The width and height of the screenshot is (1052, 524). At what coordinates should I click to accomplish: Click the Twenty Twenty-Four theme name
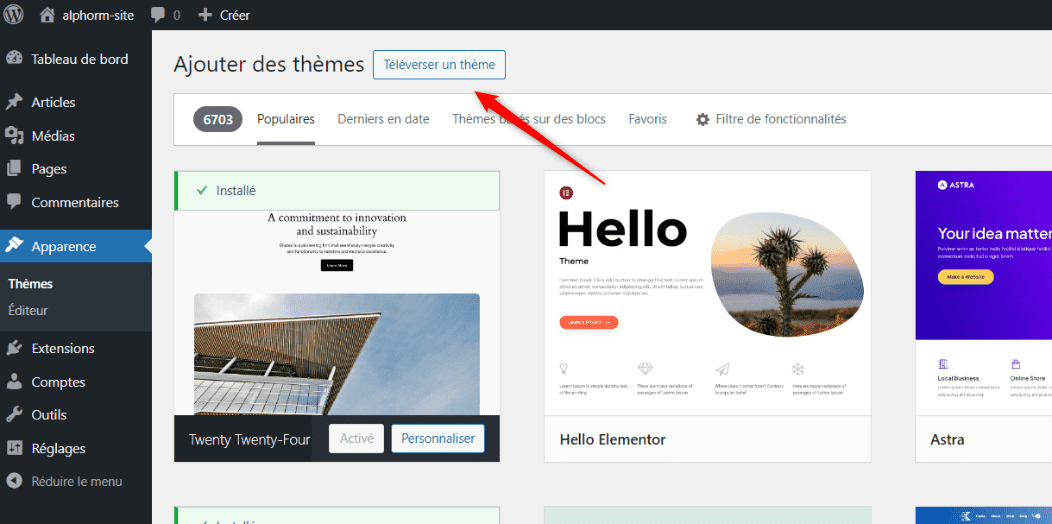click(x=250, y=440)
